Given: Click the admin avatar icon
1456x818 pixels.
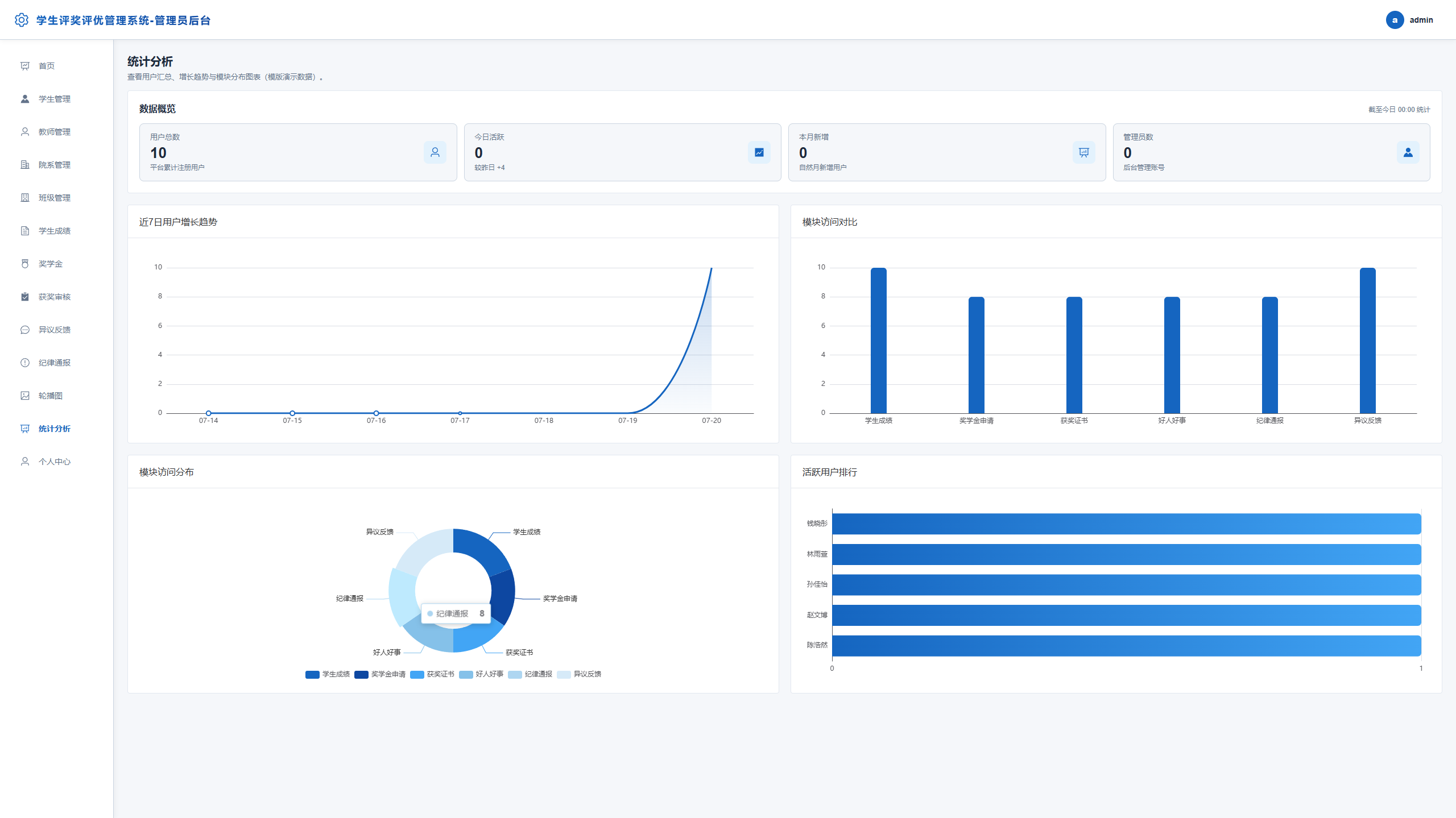Looking at the screenshot, I should pyautogui.click(x=1395, y=20).
